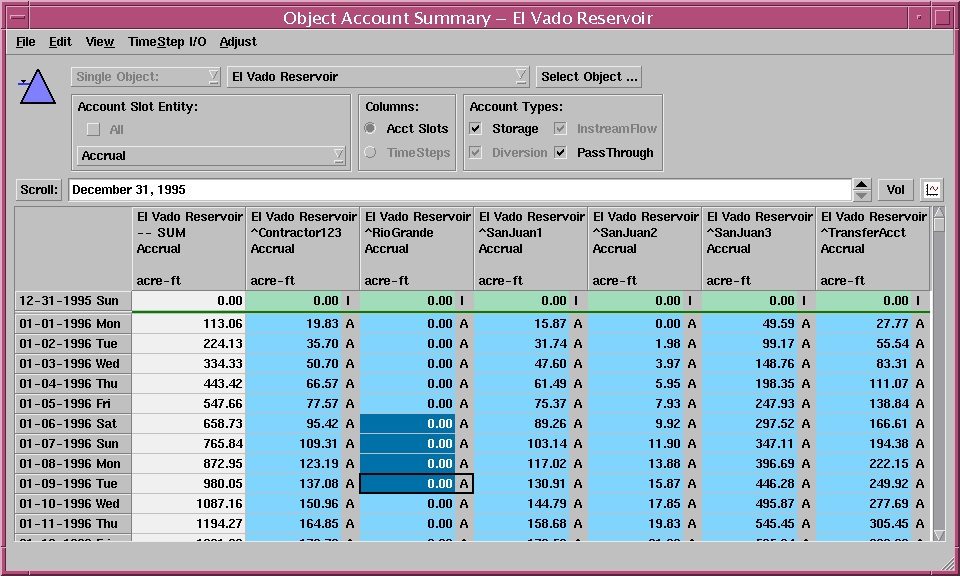Select the 01-07-1996 Sun row header

pos(73,444)
